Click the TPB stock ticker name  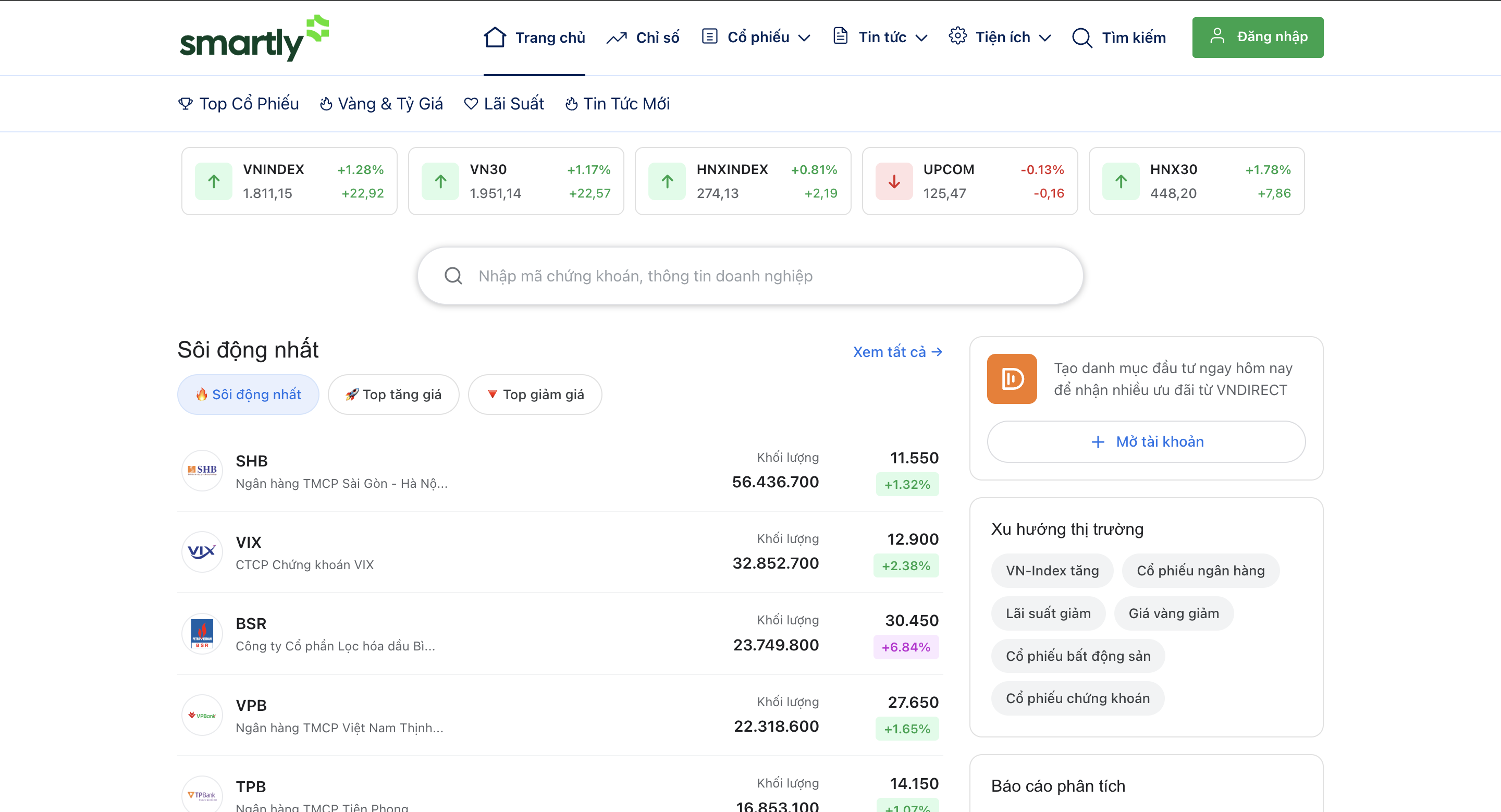click(251, 787)
